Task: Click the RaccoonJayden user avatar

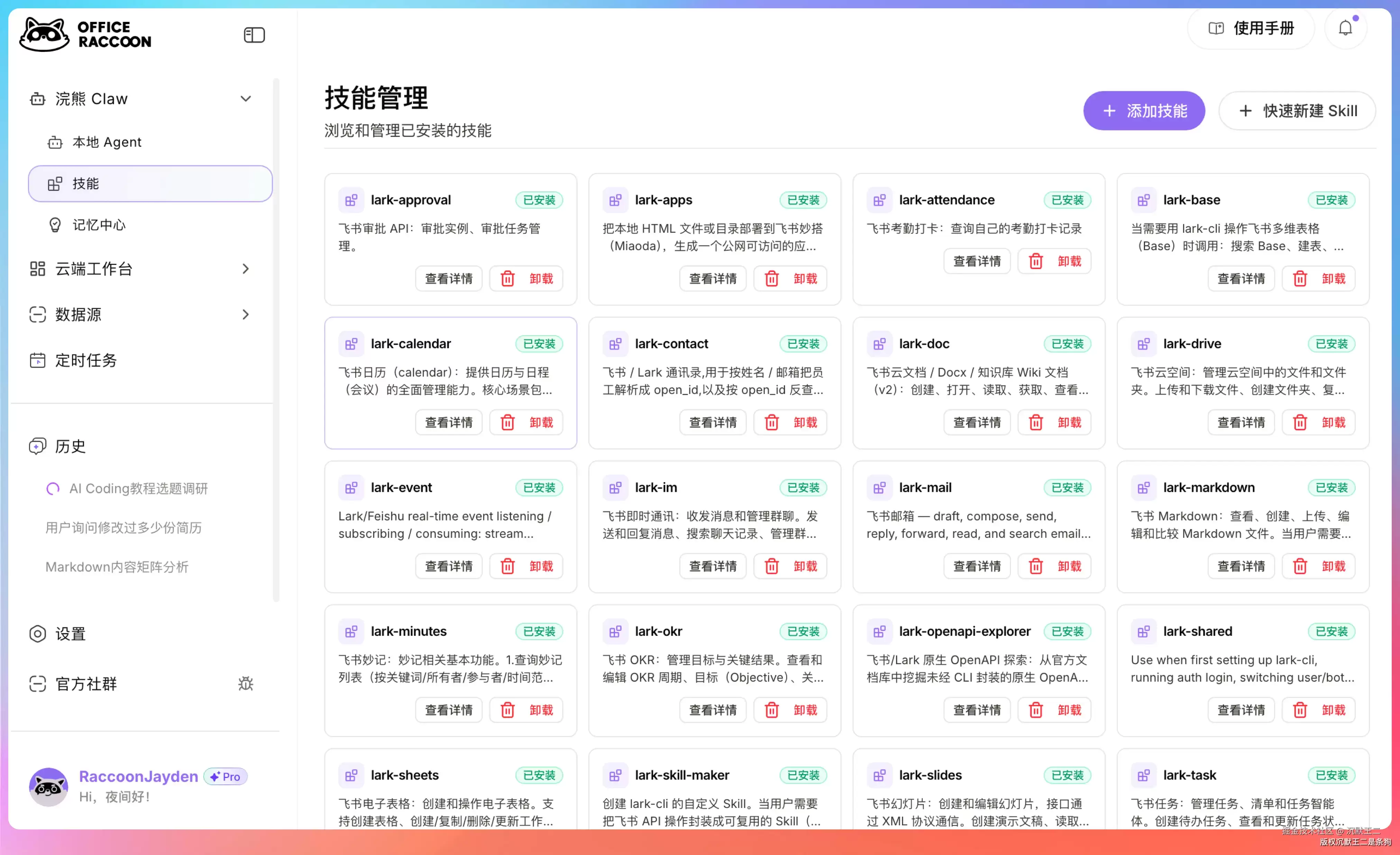Action: pos(48,786)
